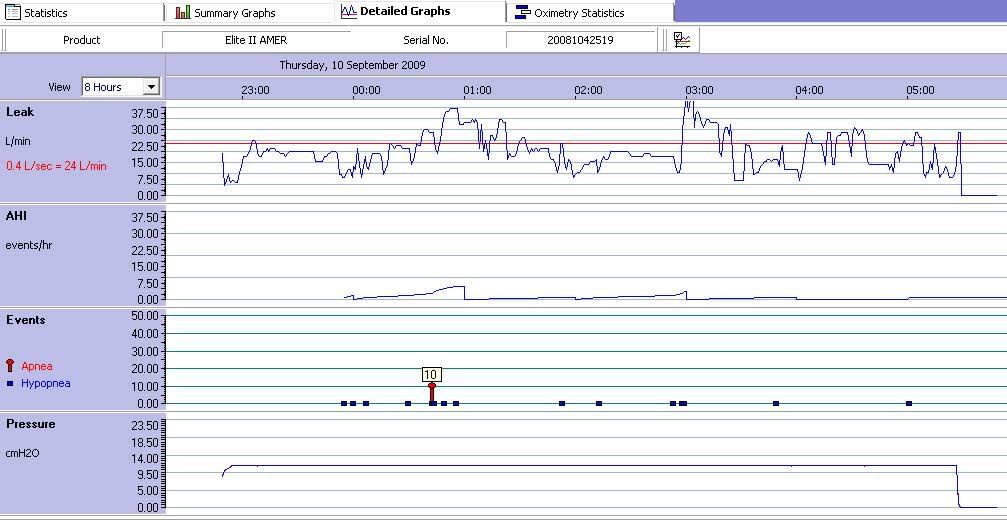
Task: Open the Oximetry Statistics tab
Action: coord(578,13)
